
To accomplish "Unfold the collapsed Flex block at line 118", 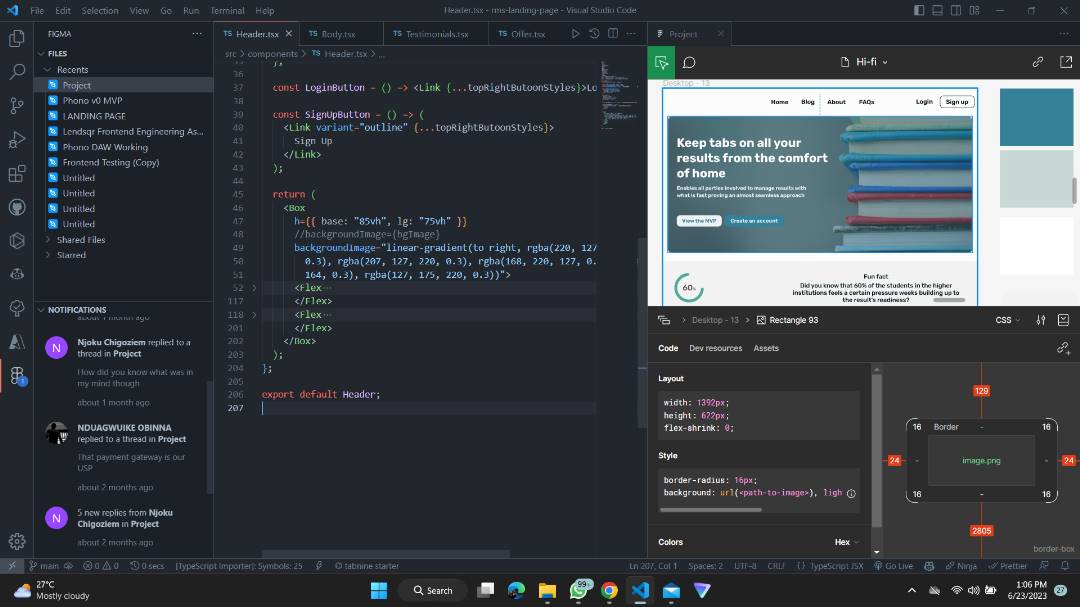I will point(254,315).
